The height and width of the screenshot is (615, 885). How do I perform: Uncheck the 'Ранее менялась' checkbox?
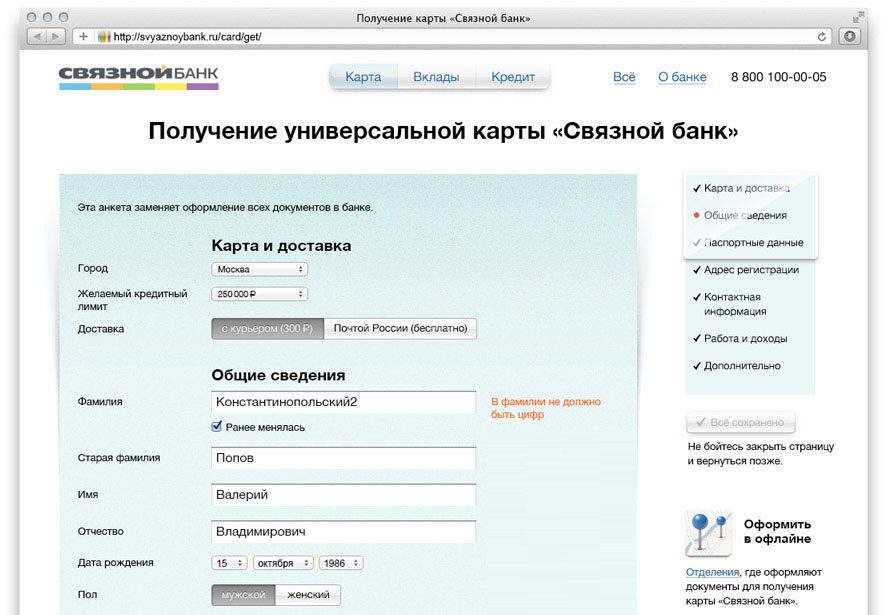point(217,427)
